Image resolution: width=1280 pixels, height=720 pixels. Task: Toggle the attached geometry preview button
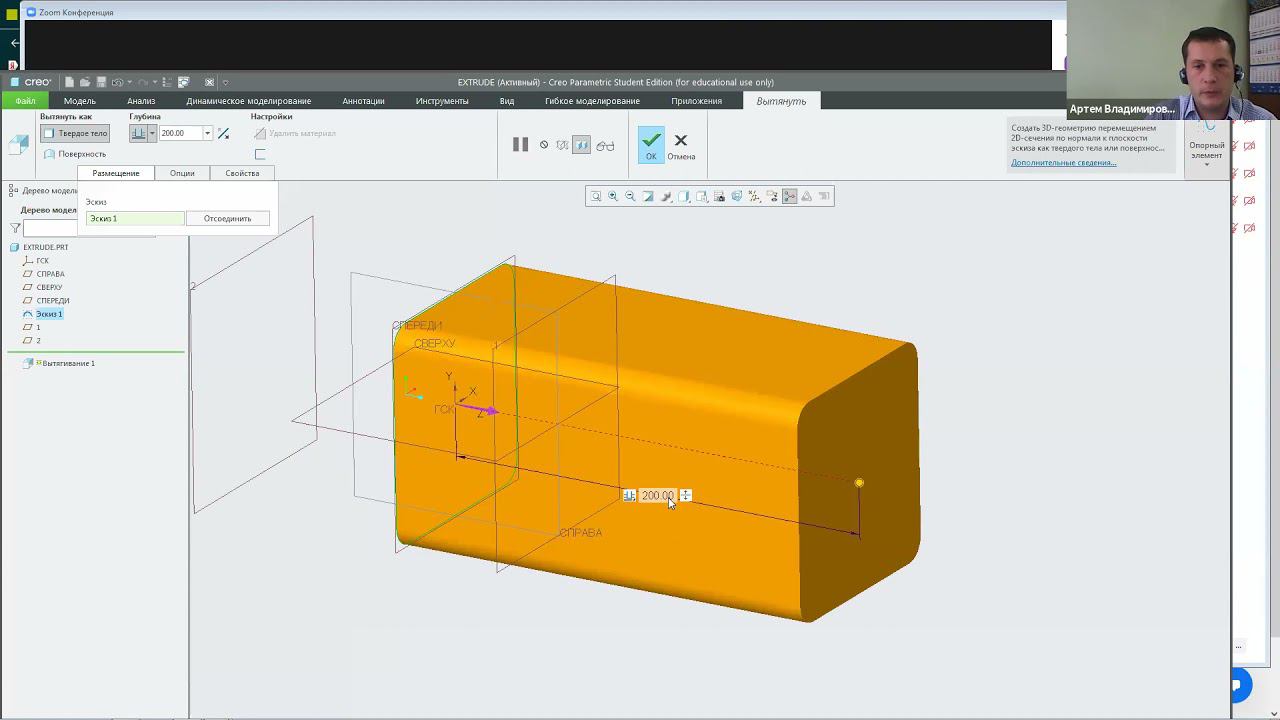pyautogui.click(x=581, y=145)
